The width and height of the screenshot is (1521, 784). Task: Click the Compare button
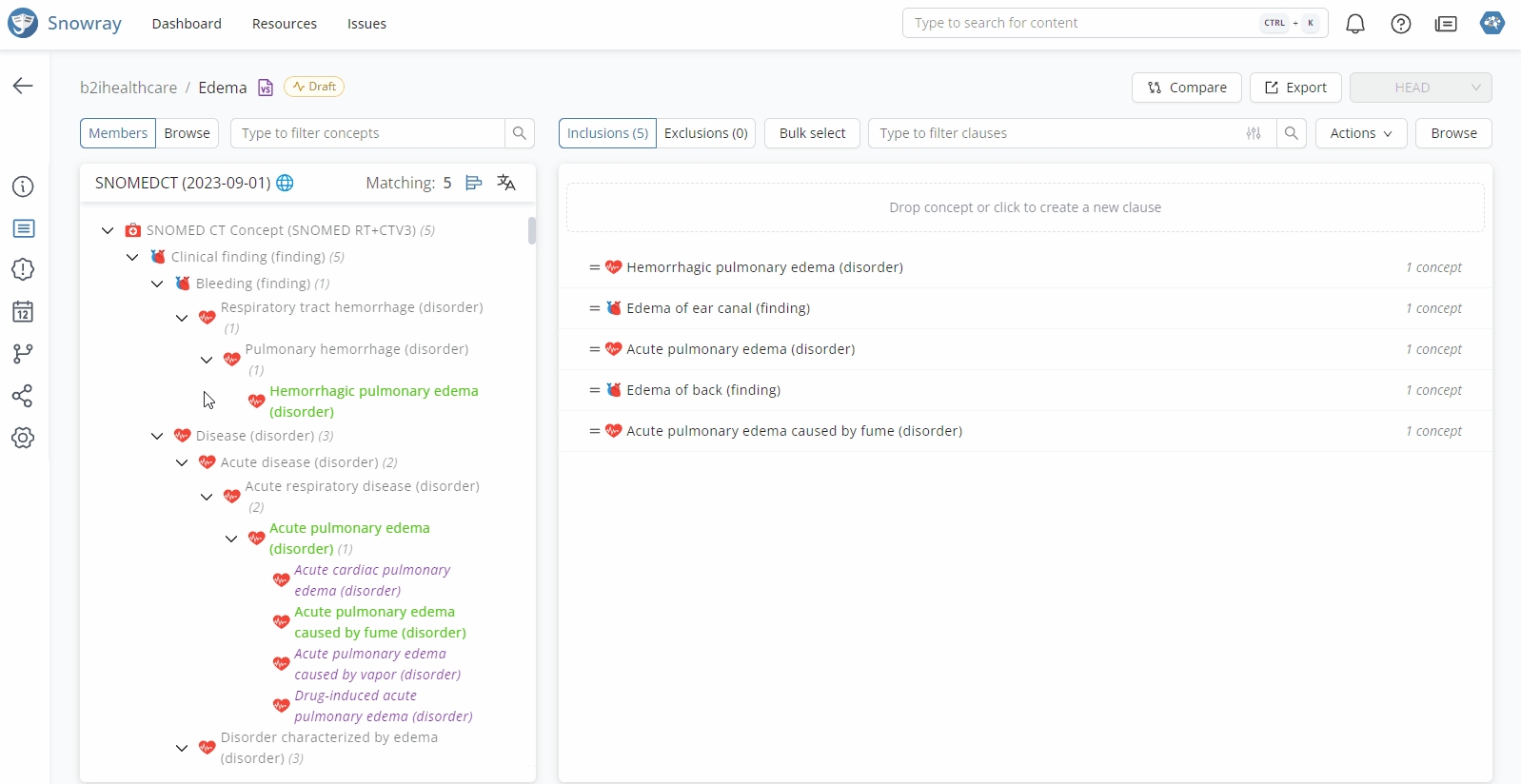(x=1186, y=88)
